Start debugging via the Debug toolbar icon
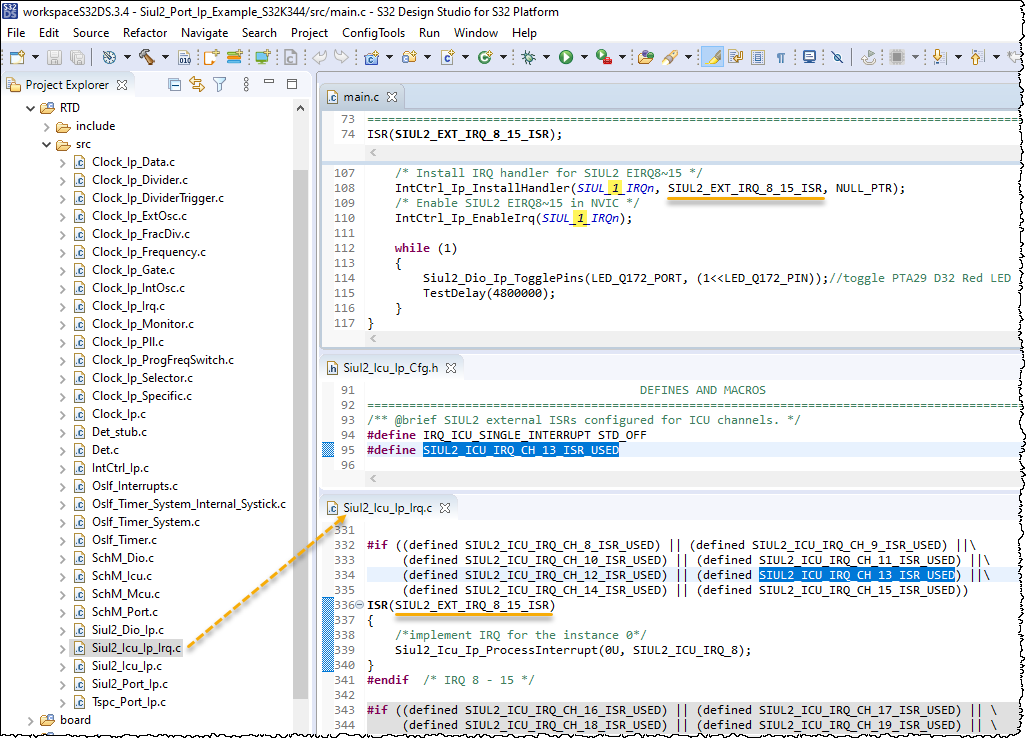 [x=530, y=57]
